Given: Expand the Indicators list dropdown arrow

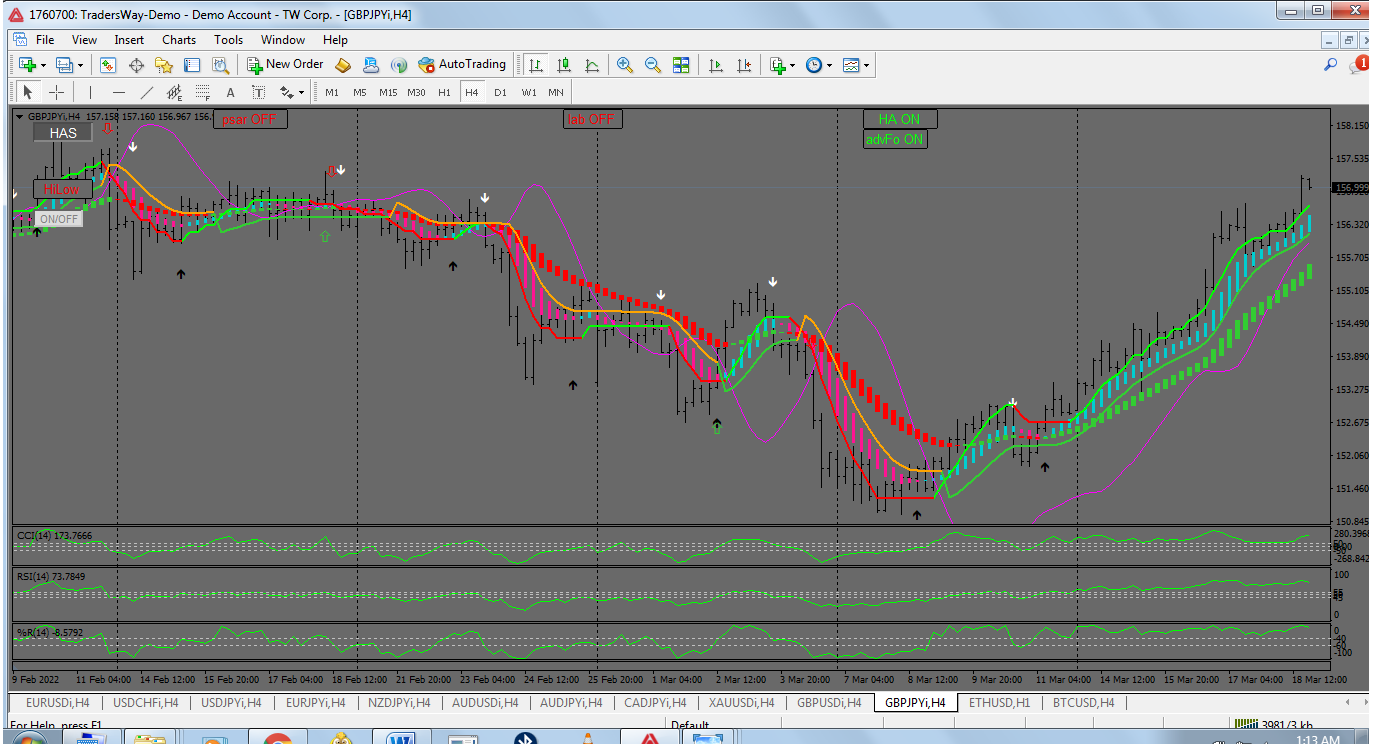Looking at the screenshot, I should [x=792, y=65].
